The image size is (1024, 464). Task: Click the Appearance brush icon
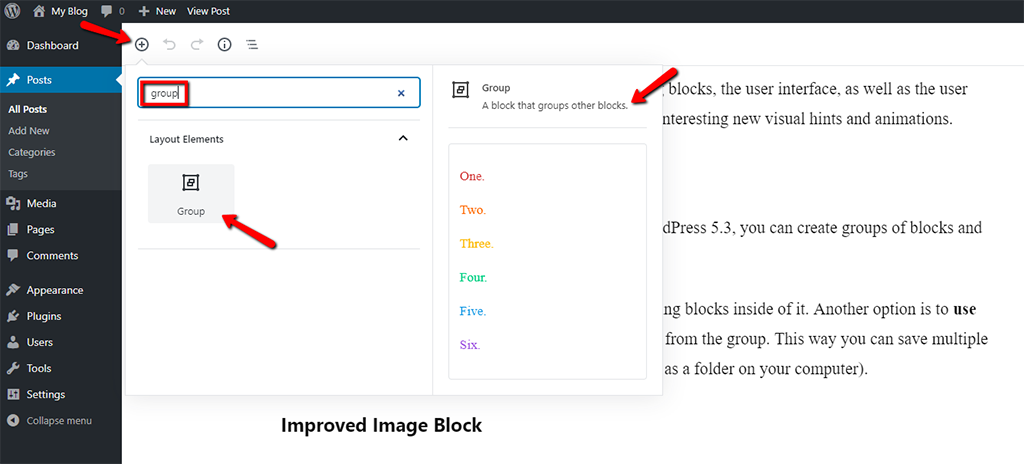point(13,290)
